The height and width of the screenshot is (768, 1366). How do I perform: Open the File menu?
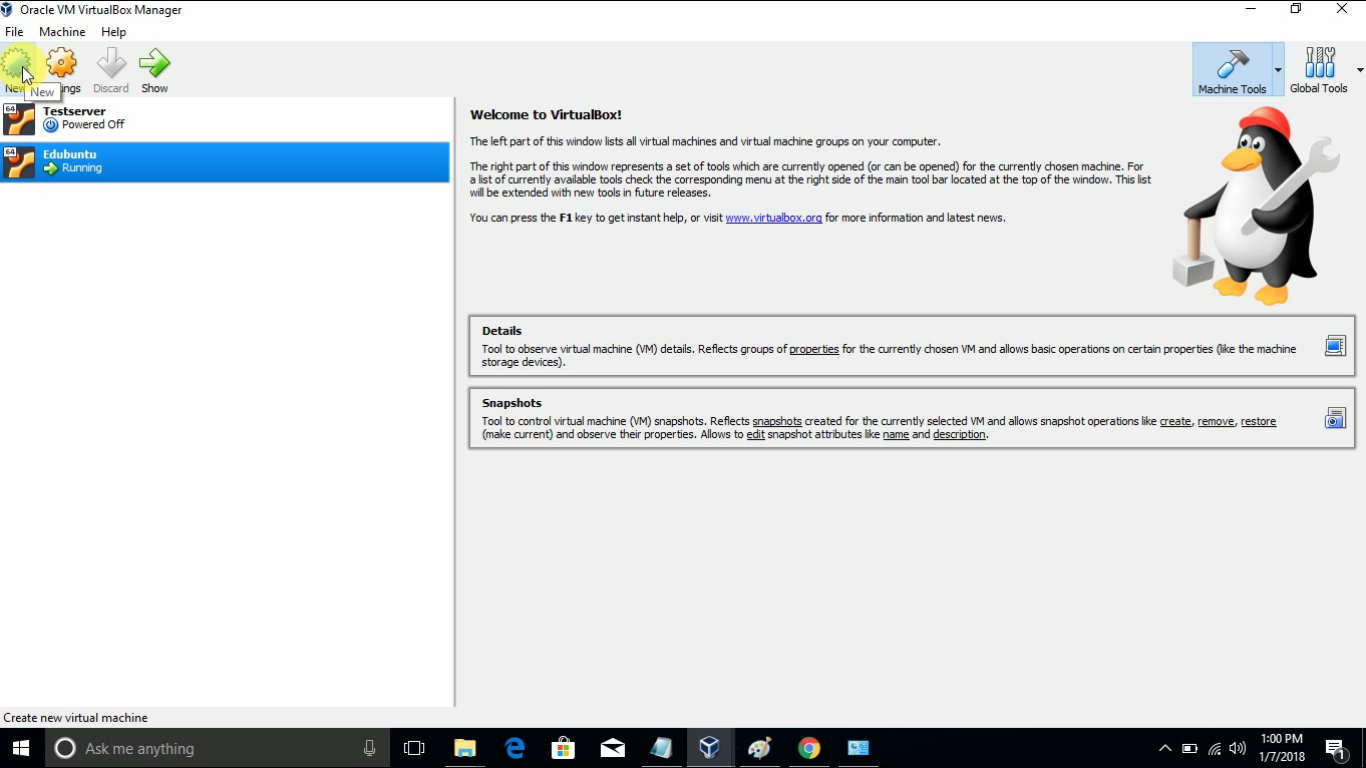14,32
